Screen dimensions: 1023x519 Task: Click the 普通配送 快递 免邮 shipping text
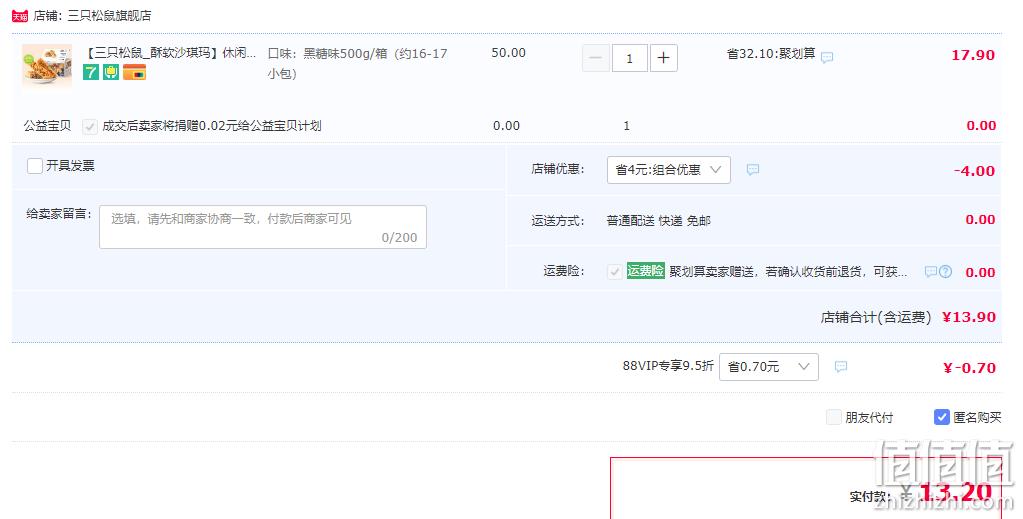tap(658, 221)
